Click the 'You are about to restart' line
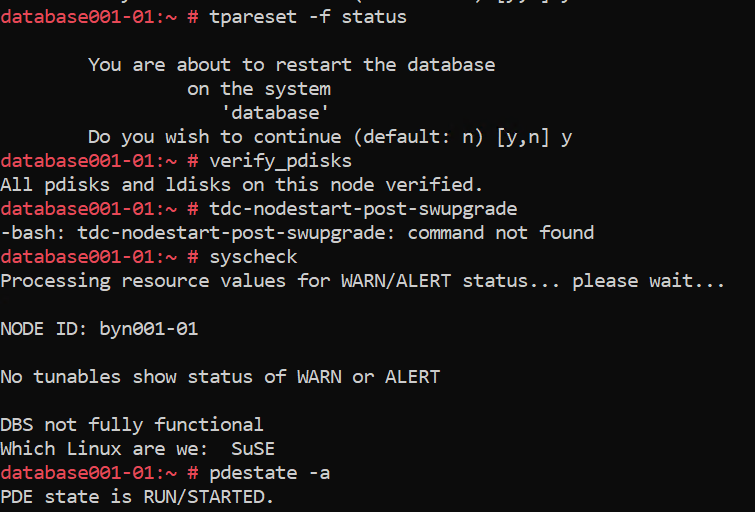This screenshot has height=512, width=755. [x=291, y=65]
